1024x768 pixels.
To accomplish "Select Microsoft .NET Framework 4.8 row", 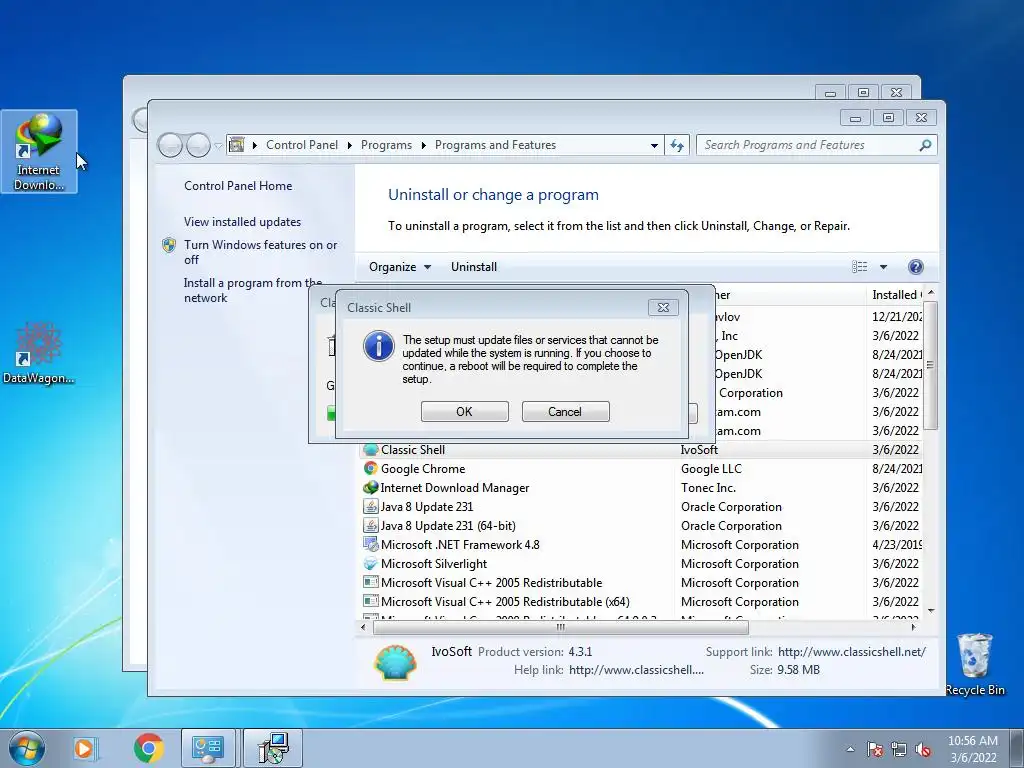I will [x=641, y=544].
